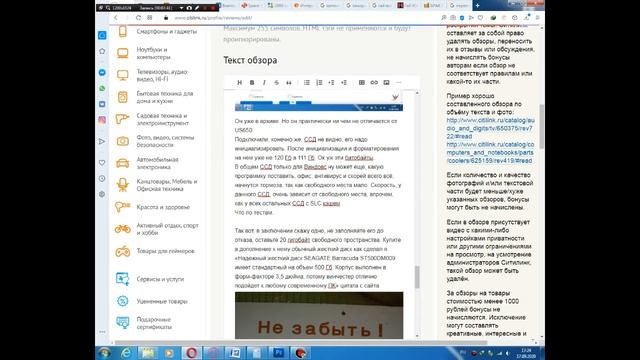Viewport: 640px width, 360px height.
Task: Open the Автомобильная электроника category
Action: tap(157, 163)
